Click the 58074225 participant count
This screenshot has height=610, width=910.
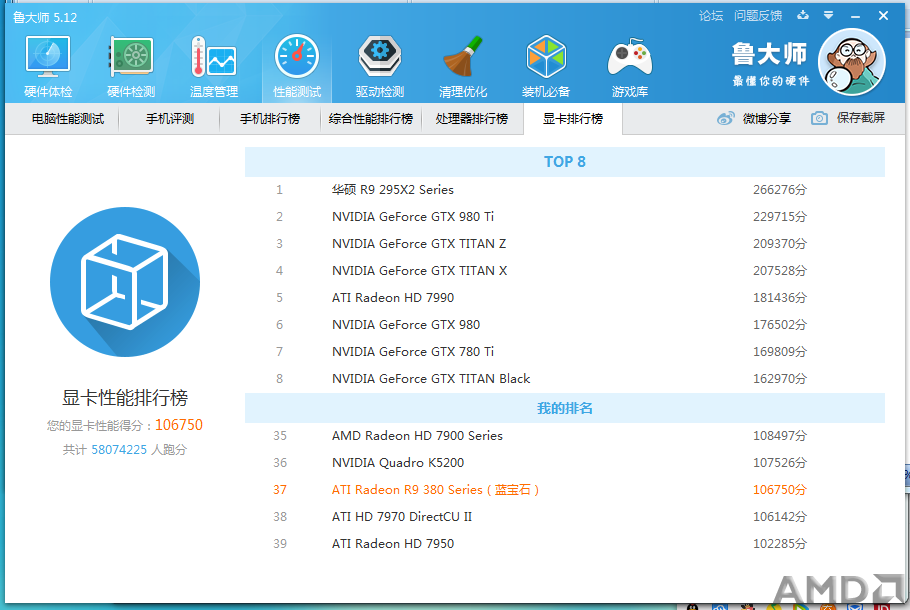(x=119, y=450)
